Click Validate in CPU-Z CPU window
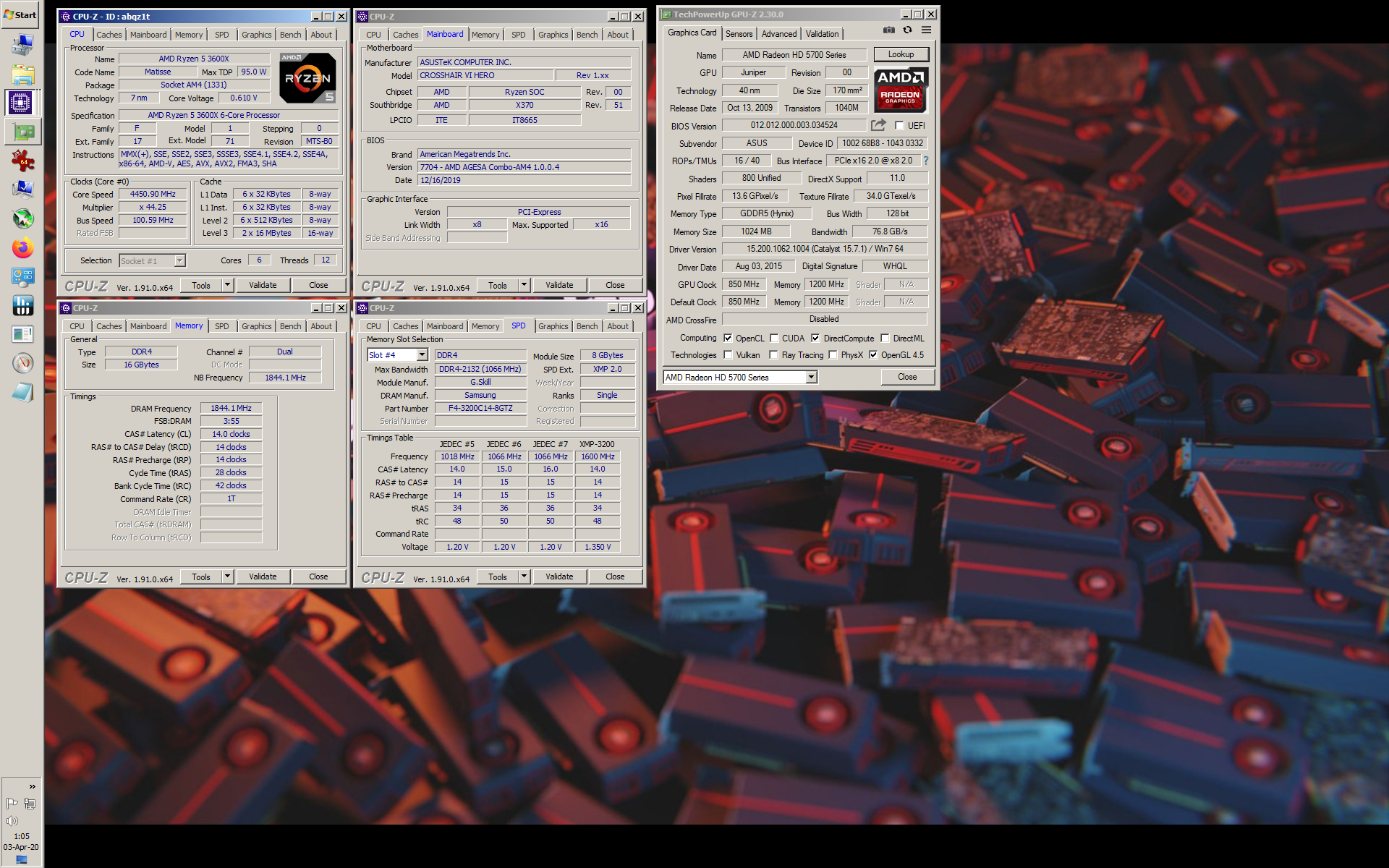 (x=263, y=285)
